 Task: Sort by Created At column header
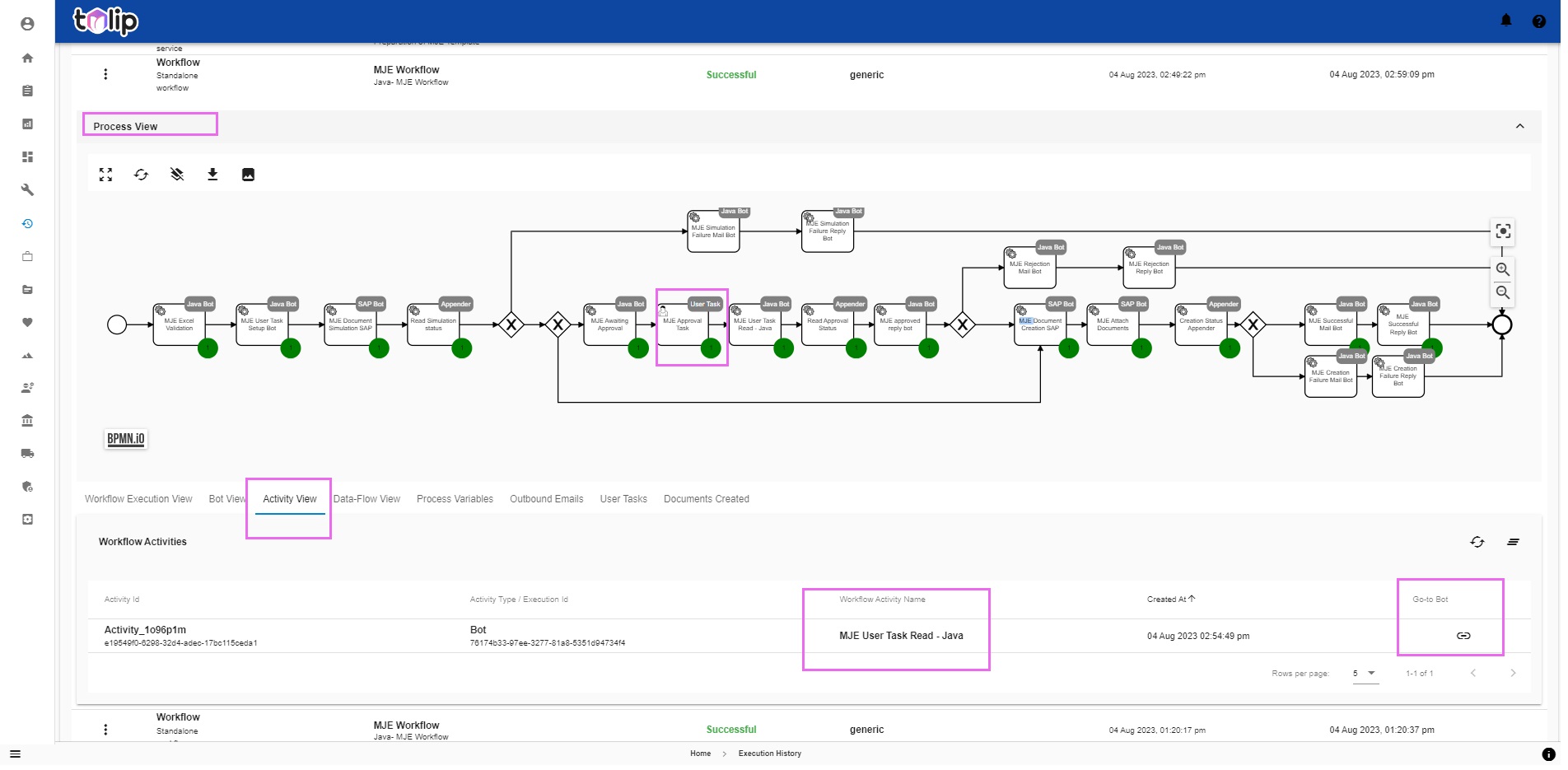(x=1170, y=600)
